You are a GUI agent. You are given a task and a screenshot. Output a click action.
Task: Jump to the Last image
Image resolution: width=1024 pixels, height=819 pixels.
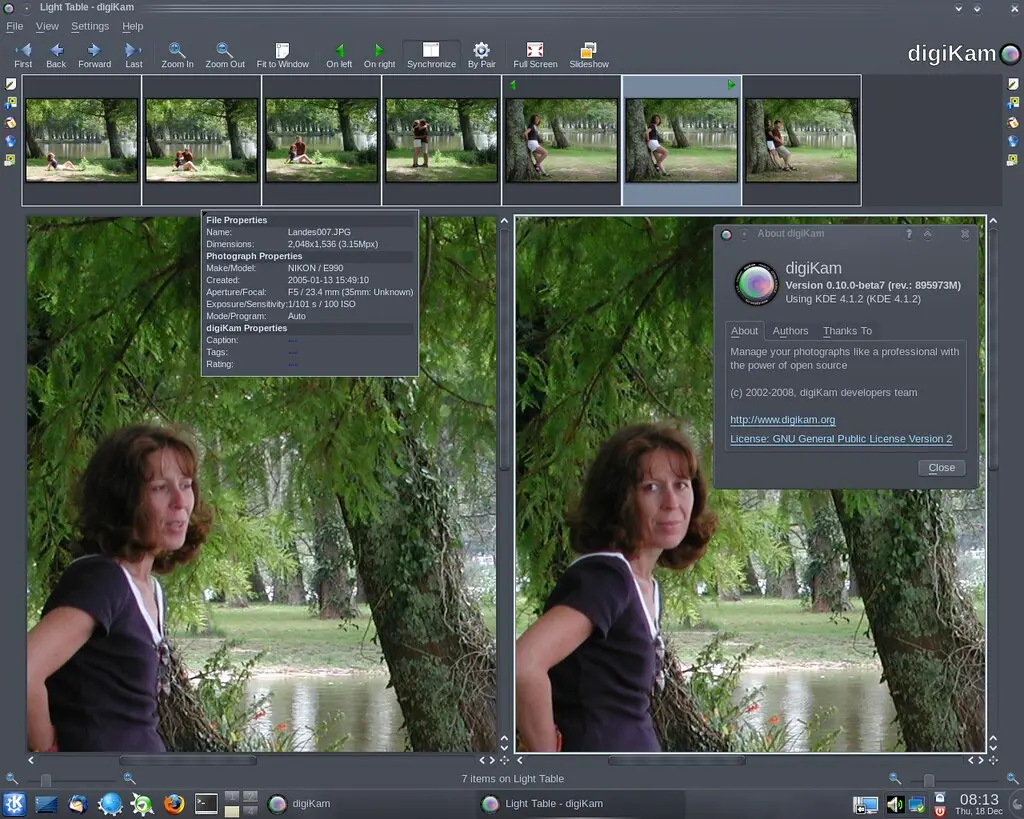(x=133, y=52)
